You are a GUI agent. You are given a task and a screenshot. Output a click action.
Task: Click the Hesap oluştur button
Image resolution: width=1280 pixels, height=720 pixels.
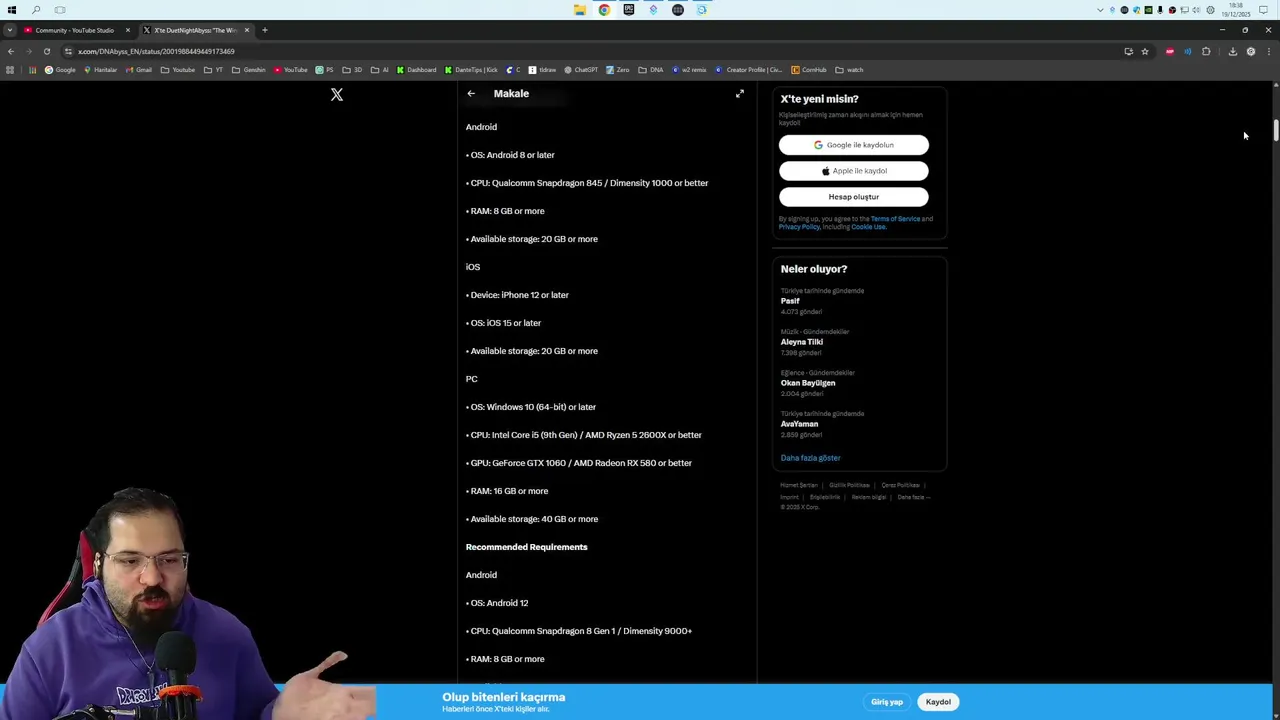pos(854,197)
